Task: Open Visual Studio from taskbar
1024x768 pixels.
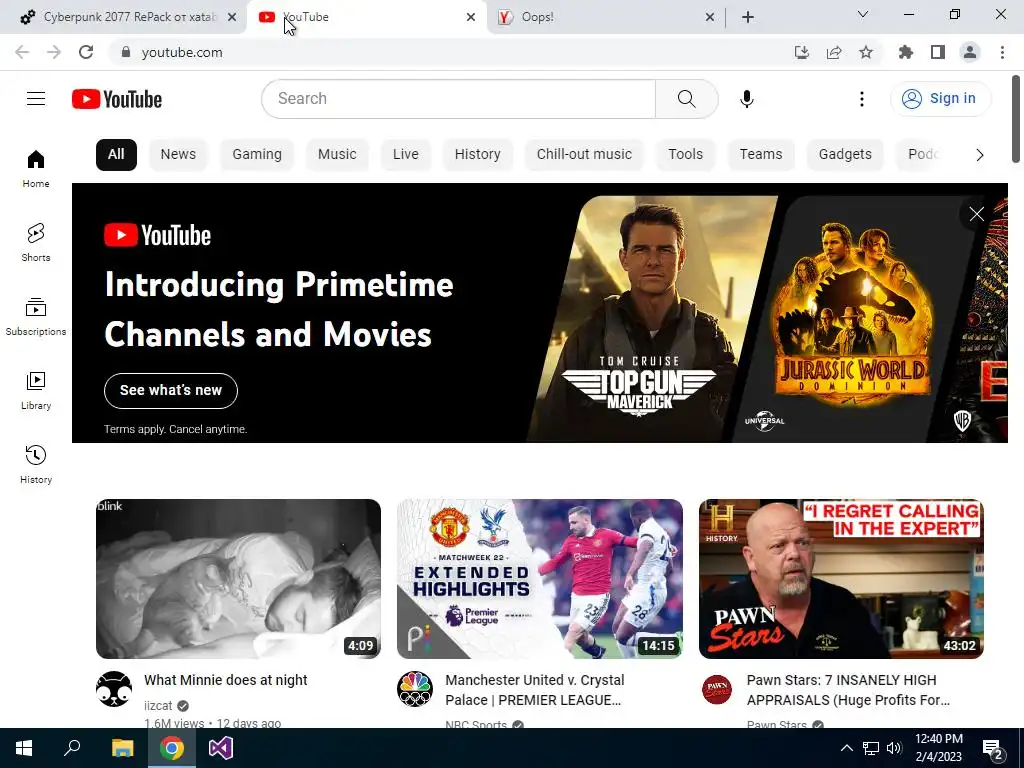Action: pyautogui.click(x=221, y=748)
